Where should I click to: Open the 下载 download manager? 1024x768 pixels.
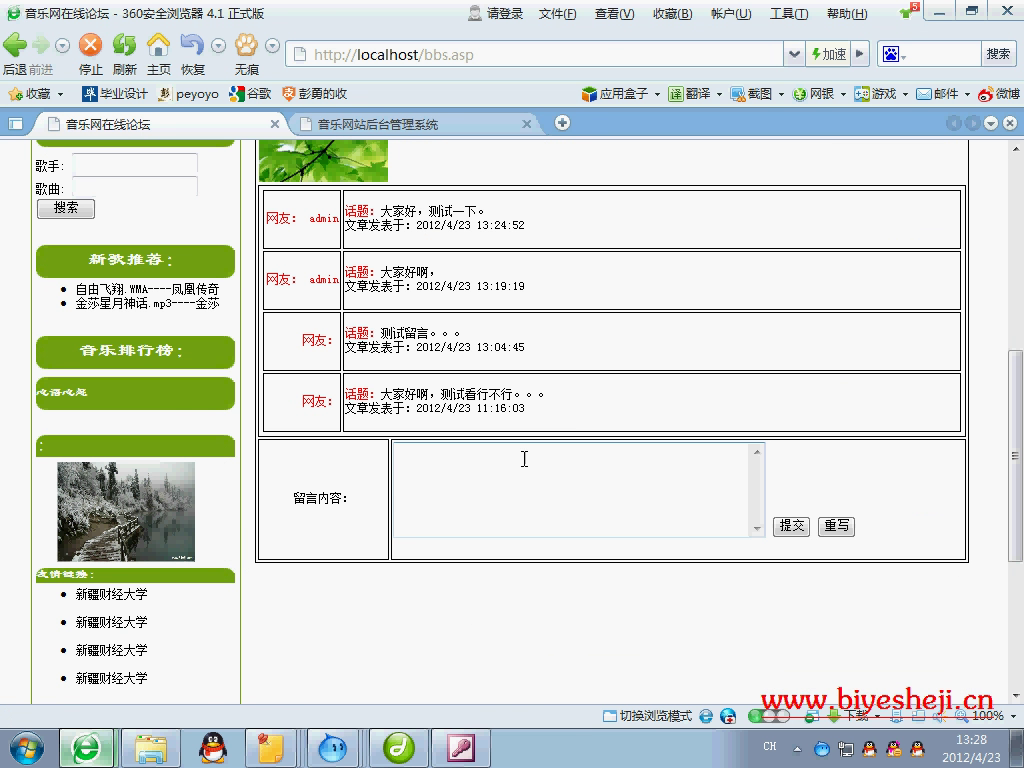pos(854,716)
